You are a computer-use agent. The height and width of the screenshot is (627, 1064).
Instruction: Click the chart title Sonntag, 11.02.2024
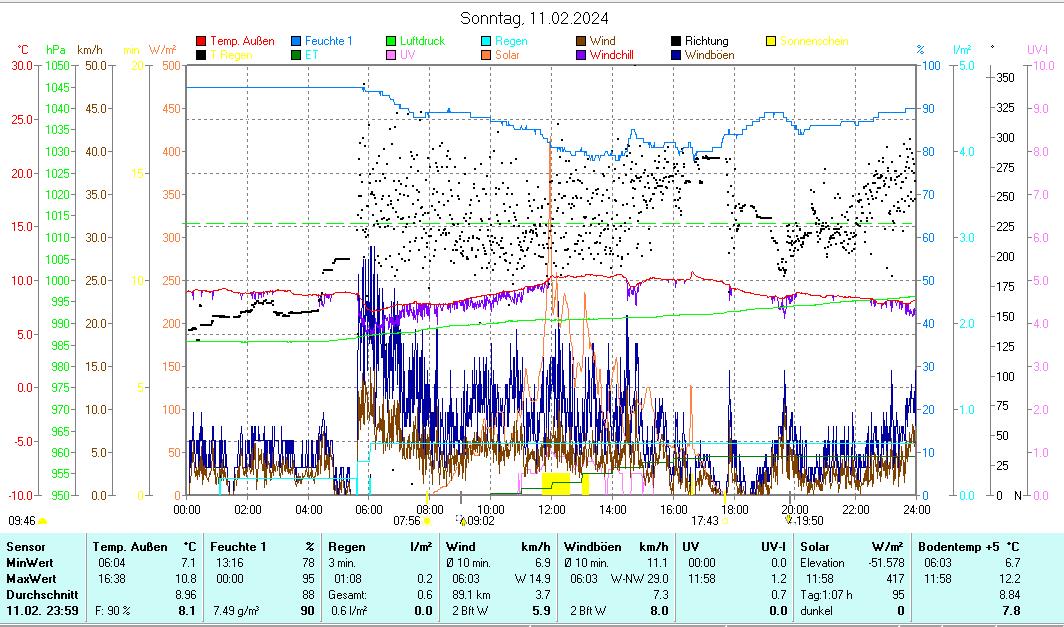tap(534, 18)
